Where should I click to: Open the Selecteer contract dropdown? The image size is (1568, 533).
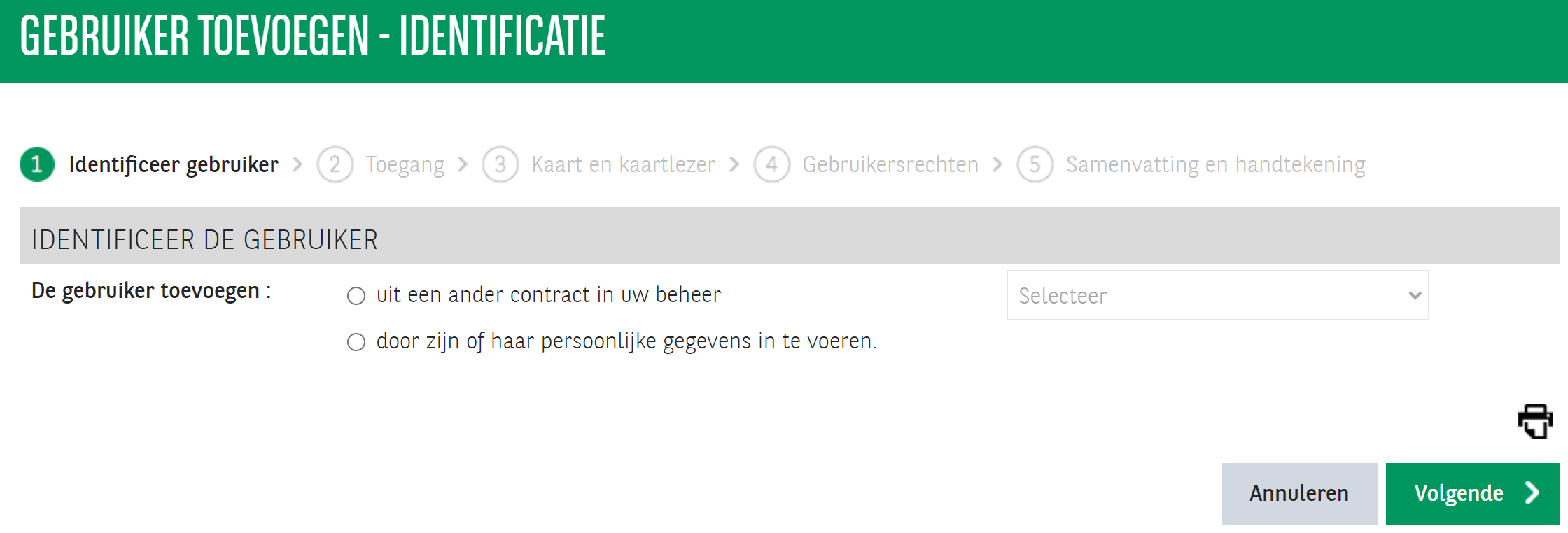tap(1217, 296)
